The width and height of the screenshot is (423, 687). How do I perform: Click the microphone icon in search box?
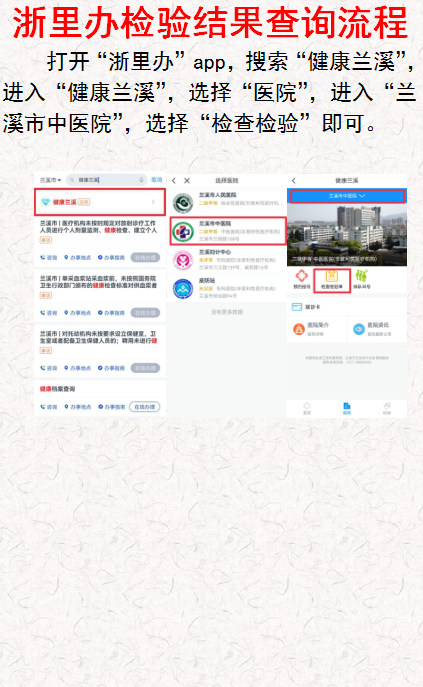(x=142, y=180)
